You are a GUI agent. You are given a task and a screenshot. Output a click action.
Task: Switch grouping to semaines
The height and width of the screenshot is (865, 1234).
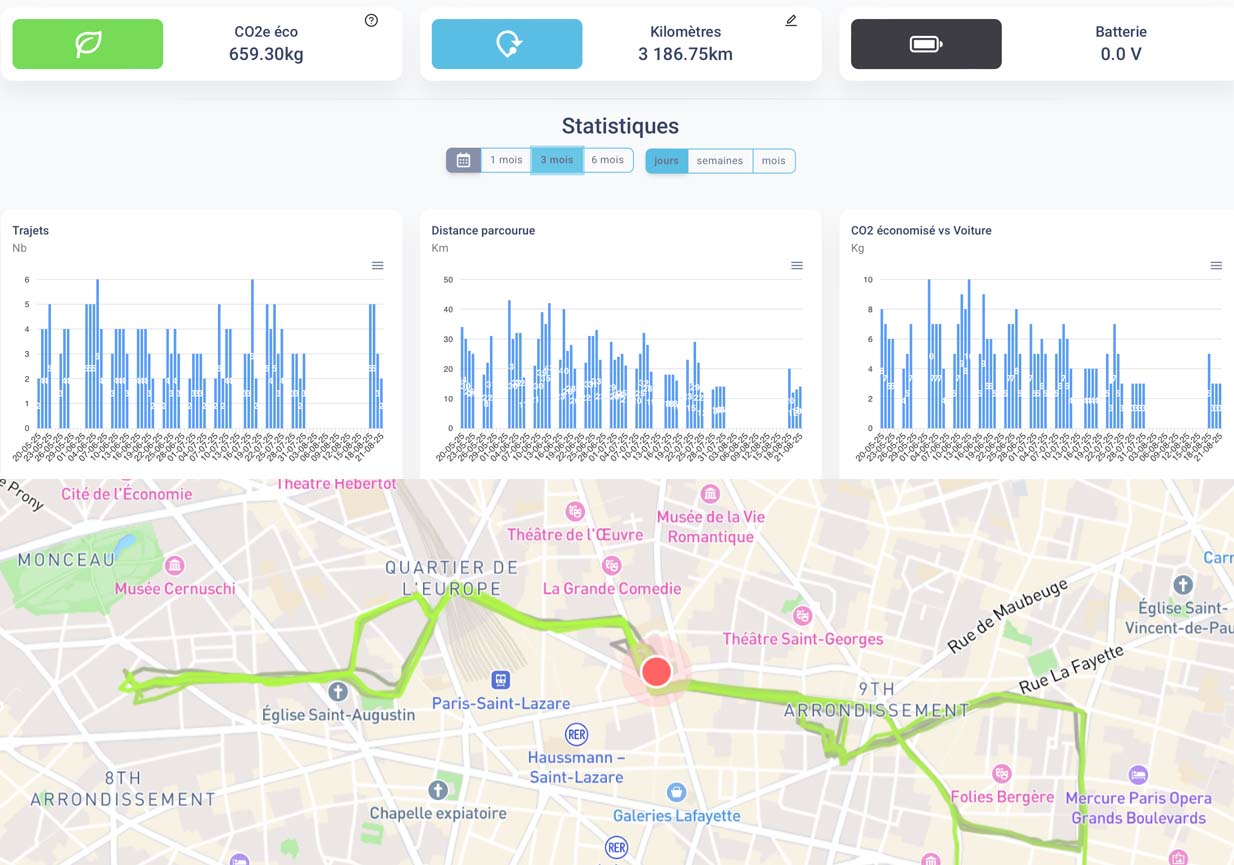720,161
